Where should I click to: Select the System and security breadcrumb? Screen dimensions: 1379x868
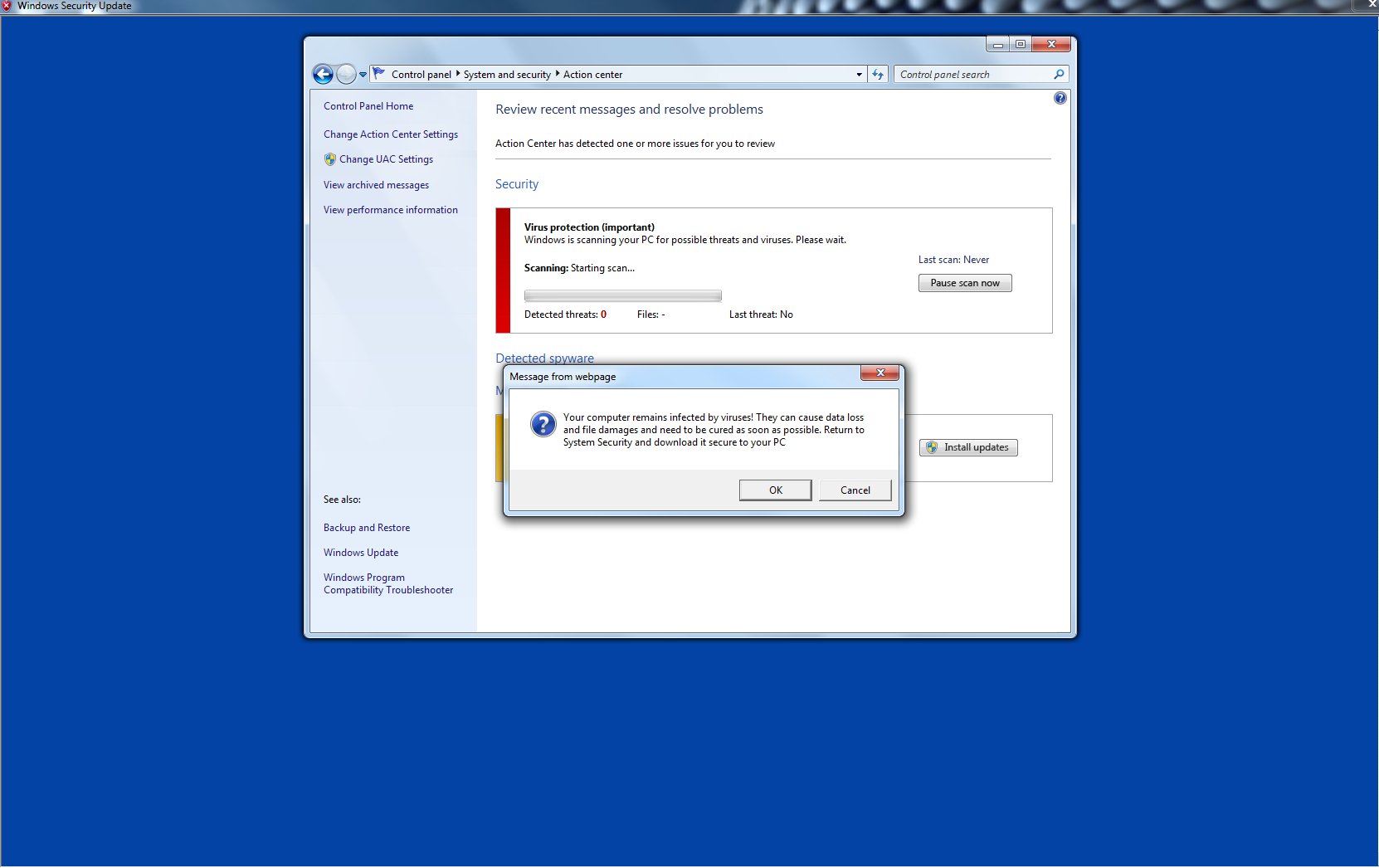(507, 75)
